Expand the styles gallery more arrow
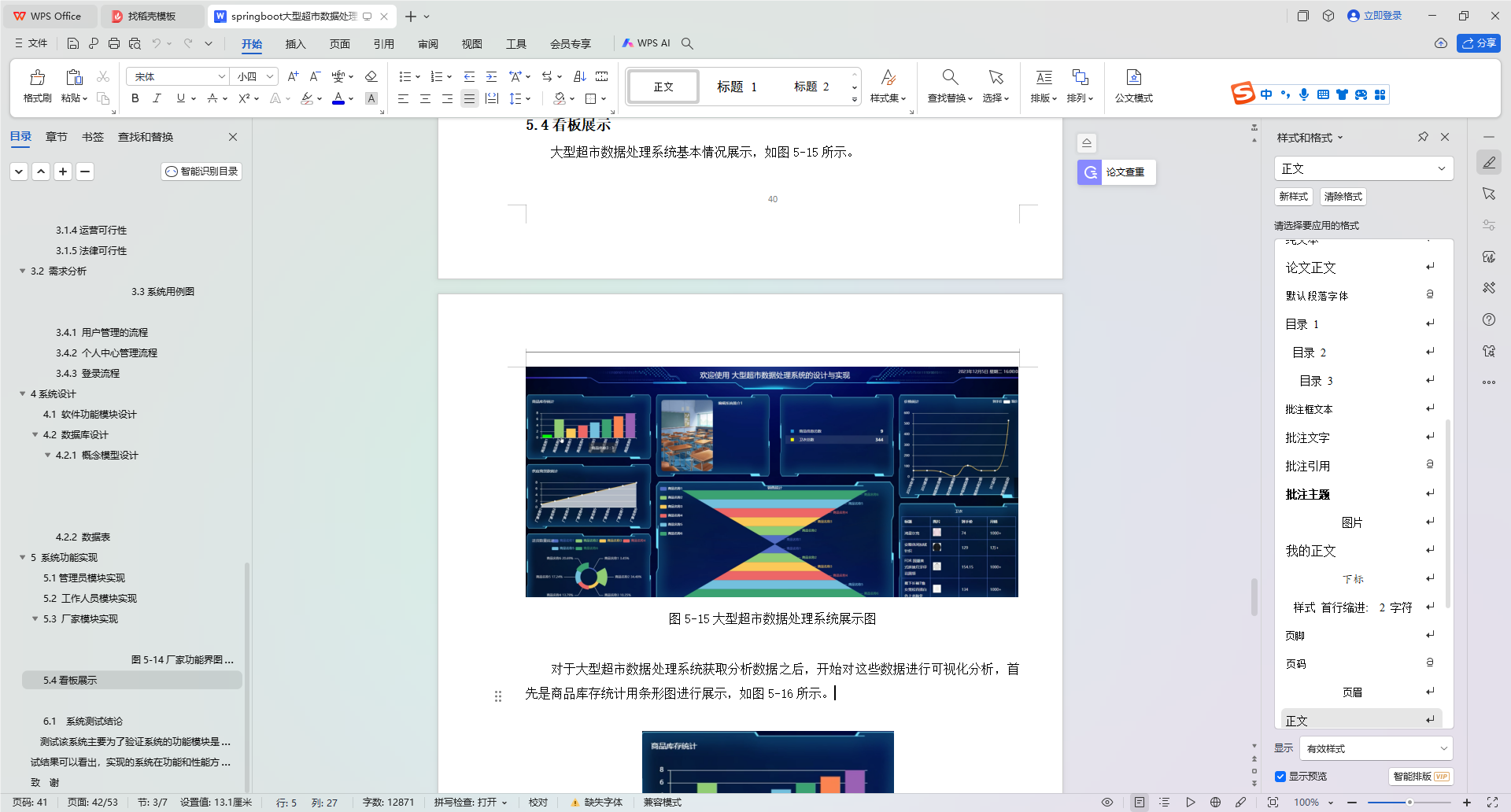 pyautogui.click(x=855, y=100)
